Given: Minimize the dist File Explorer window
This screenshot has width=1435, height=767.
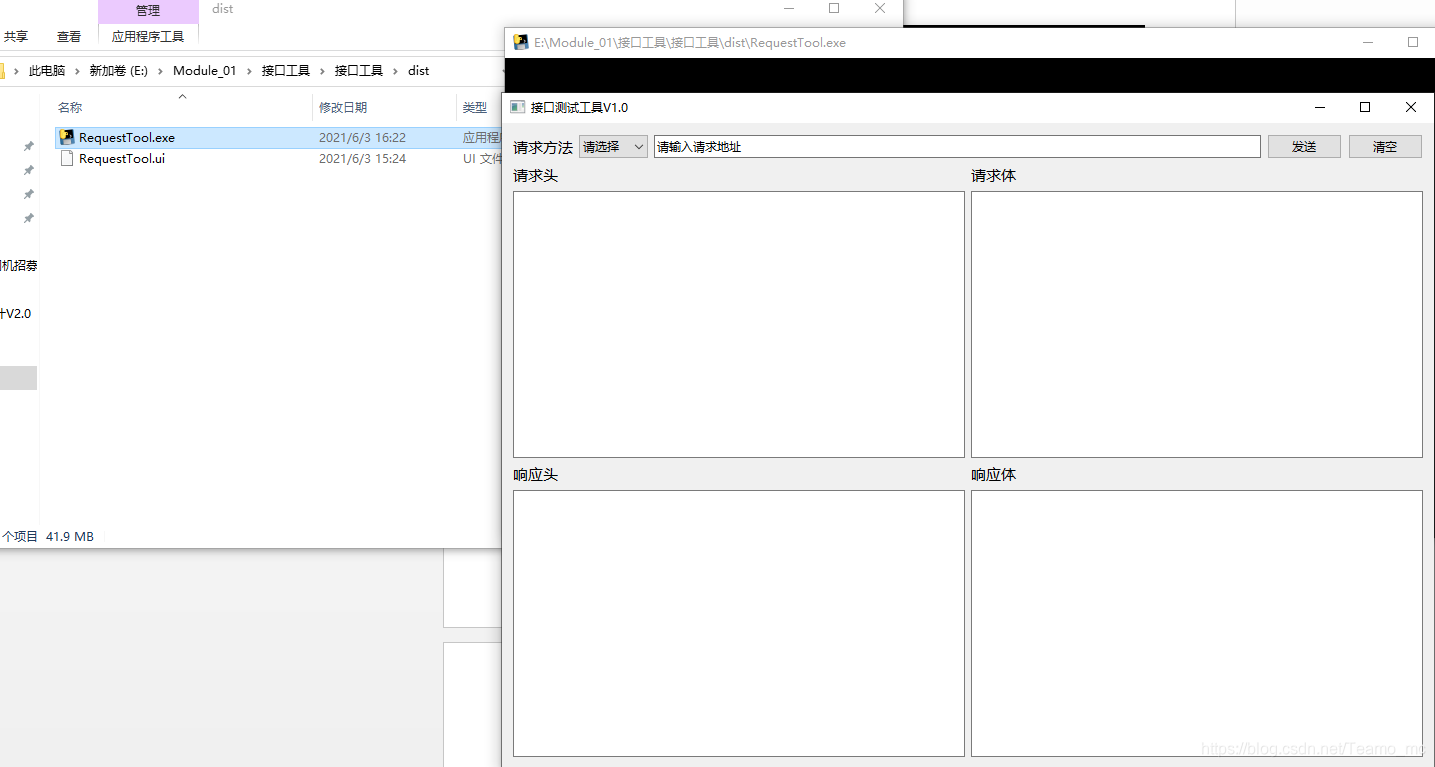Looking at the screenshot, I should (x=788, y=8).
